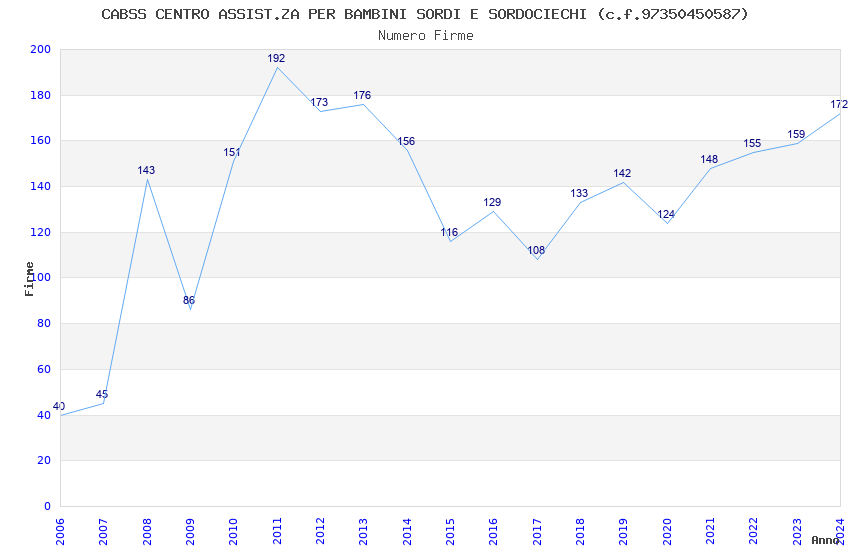The width and height of the screenshot is (850, 550).
Task: Click the x-axis year 2019
Action: tap(623, 532)
